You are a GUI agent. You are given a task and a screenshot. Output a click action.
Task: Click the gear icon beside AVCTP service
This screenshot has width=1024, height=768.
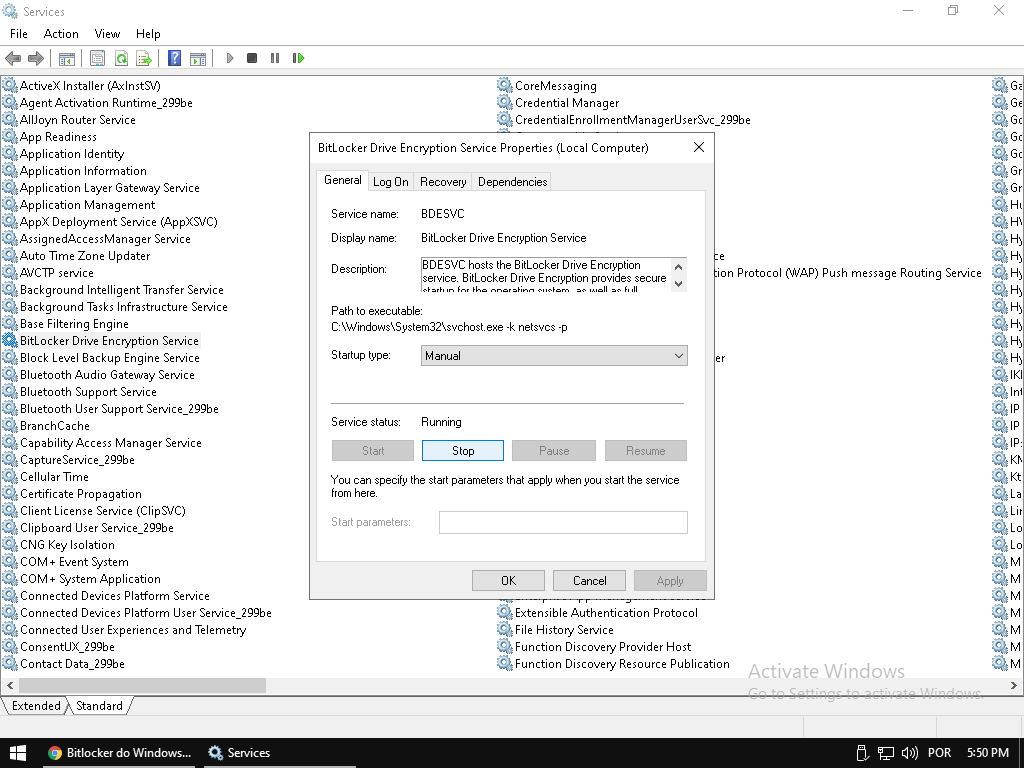coord(10,273)
